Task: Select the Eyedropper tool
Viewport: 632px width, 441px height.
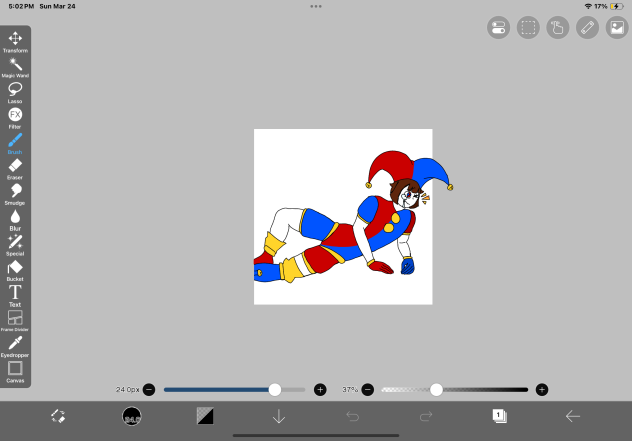Action: 15,347
